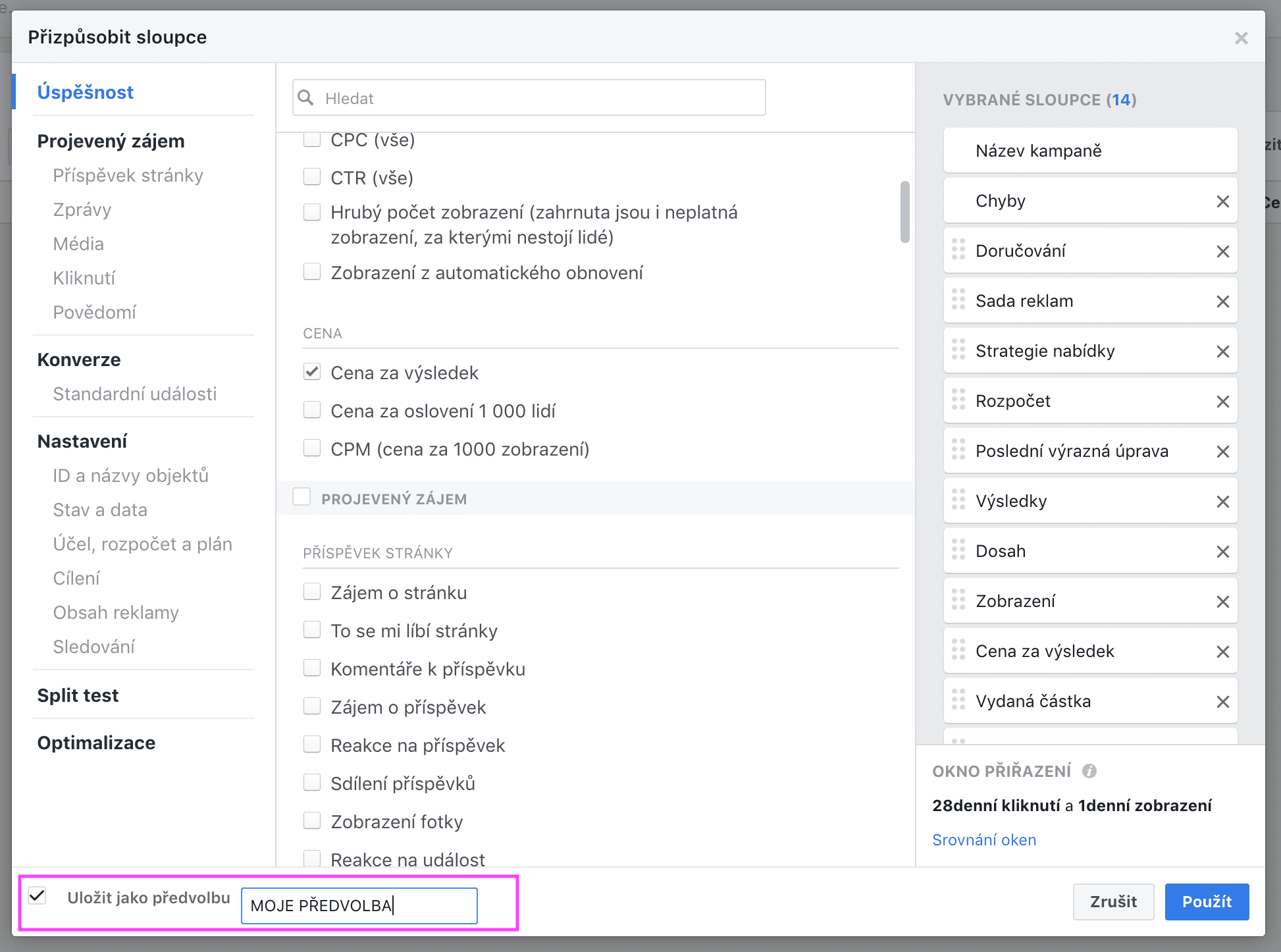Go to the Split test sidebar section
The width and height of the screenshot is (1281, 952).
(78, 695)
